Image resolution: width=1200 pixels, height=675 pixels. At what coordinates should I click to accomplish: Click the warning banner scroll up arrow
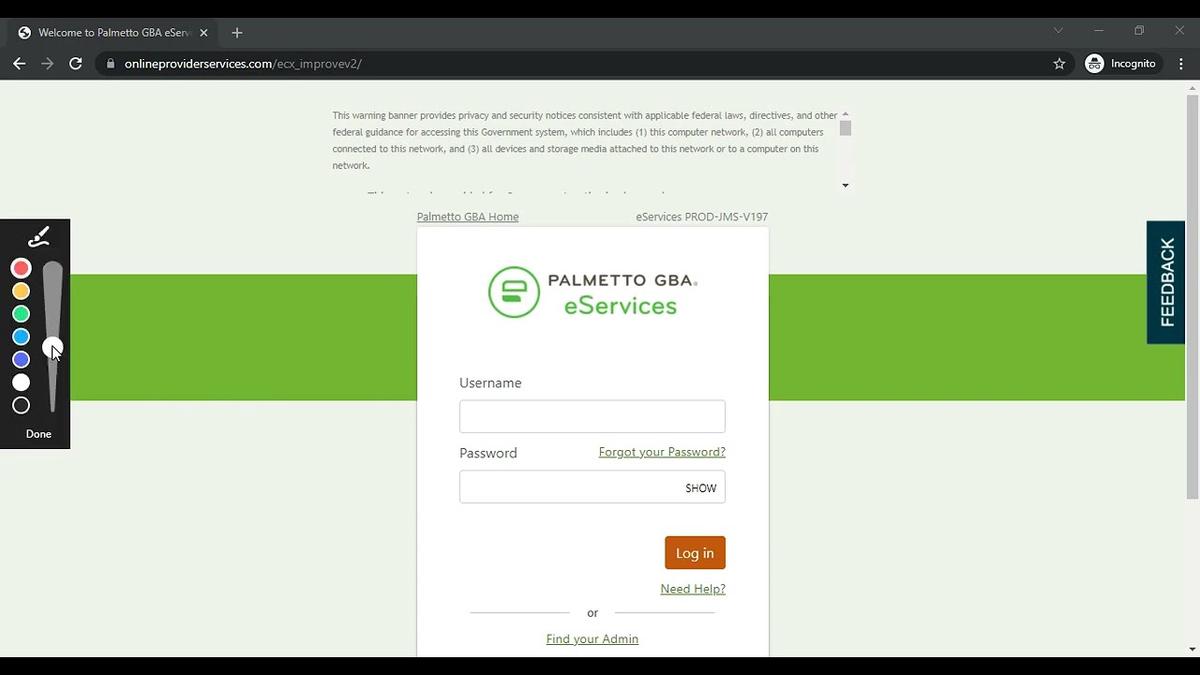coord(845,114)
